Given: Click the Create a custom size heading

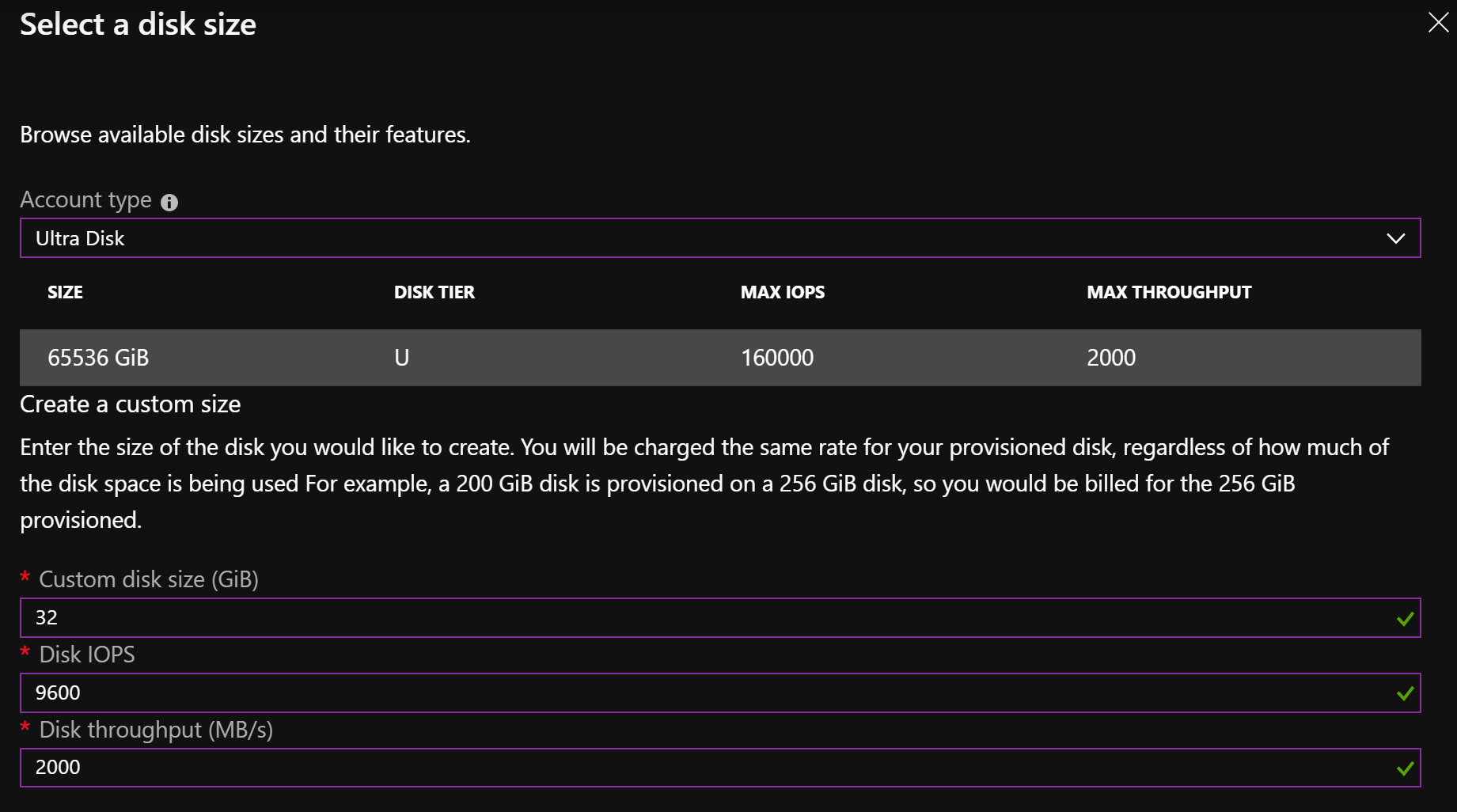Looking at the screenshot, I should click(x=131, y=404).
